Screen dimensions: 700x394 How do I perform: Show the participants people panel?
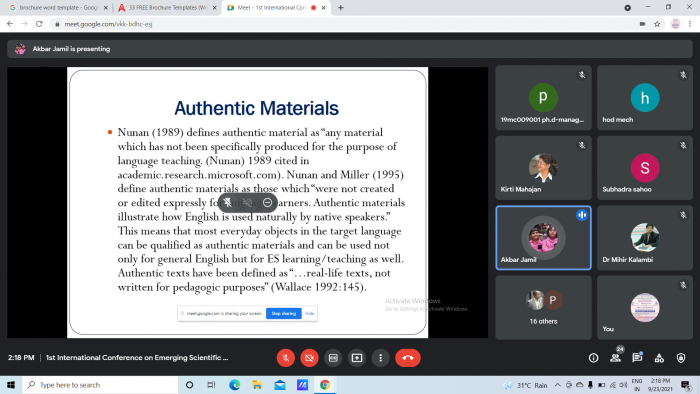[x=615, y=358]
